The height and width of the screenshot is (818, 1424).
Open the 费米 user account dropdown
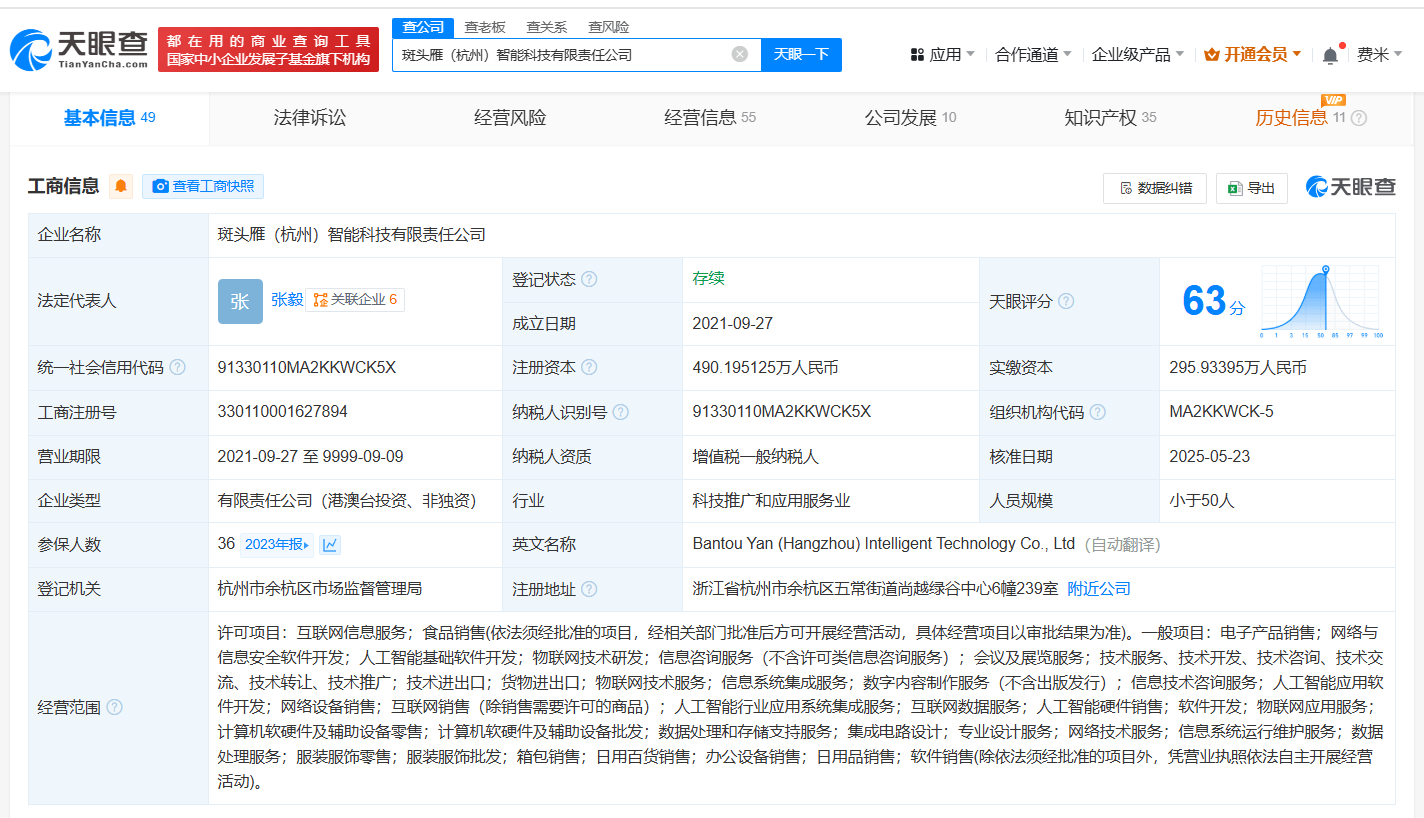coord(1379,54)
